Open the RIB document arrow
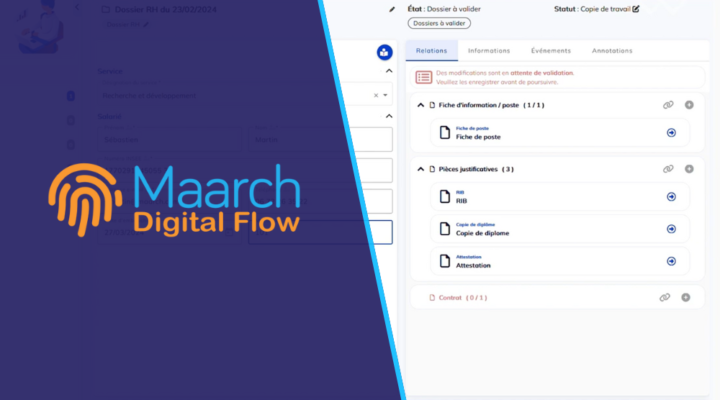 coord(671,197)
